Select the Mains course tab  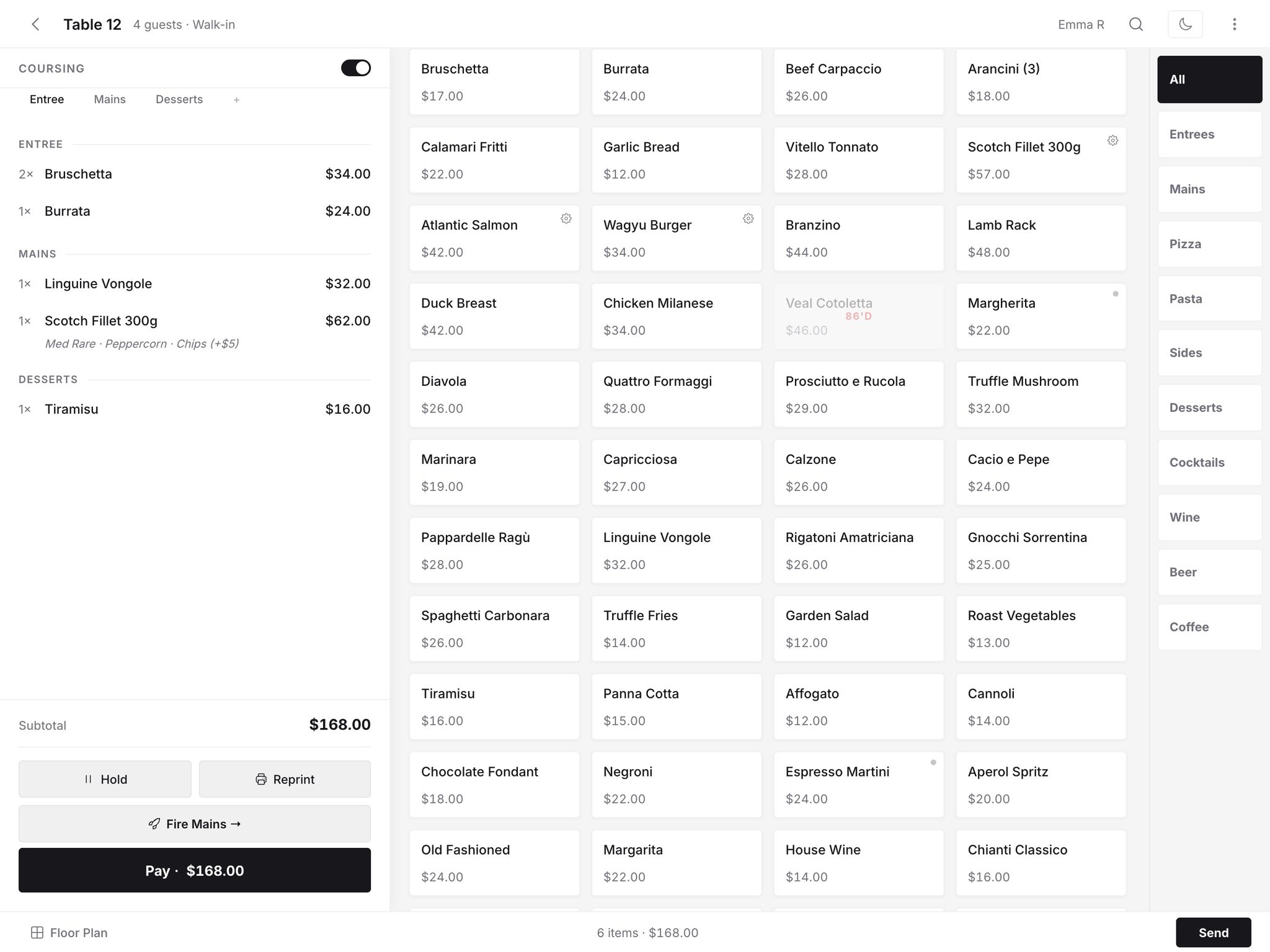110,99
